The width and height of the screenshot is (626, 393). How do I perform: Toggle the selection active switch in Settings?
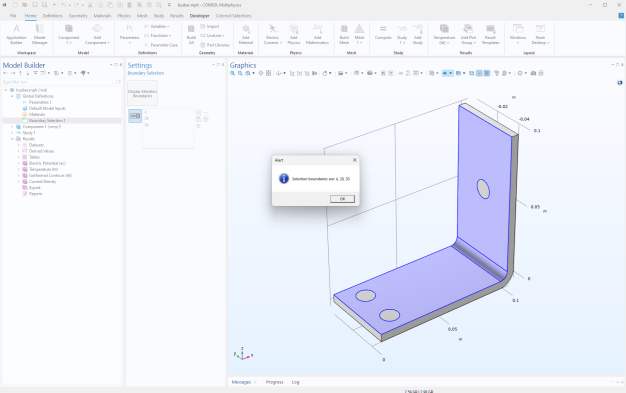135,116
